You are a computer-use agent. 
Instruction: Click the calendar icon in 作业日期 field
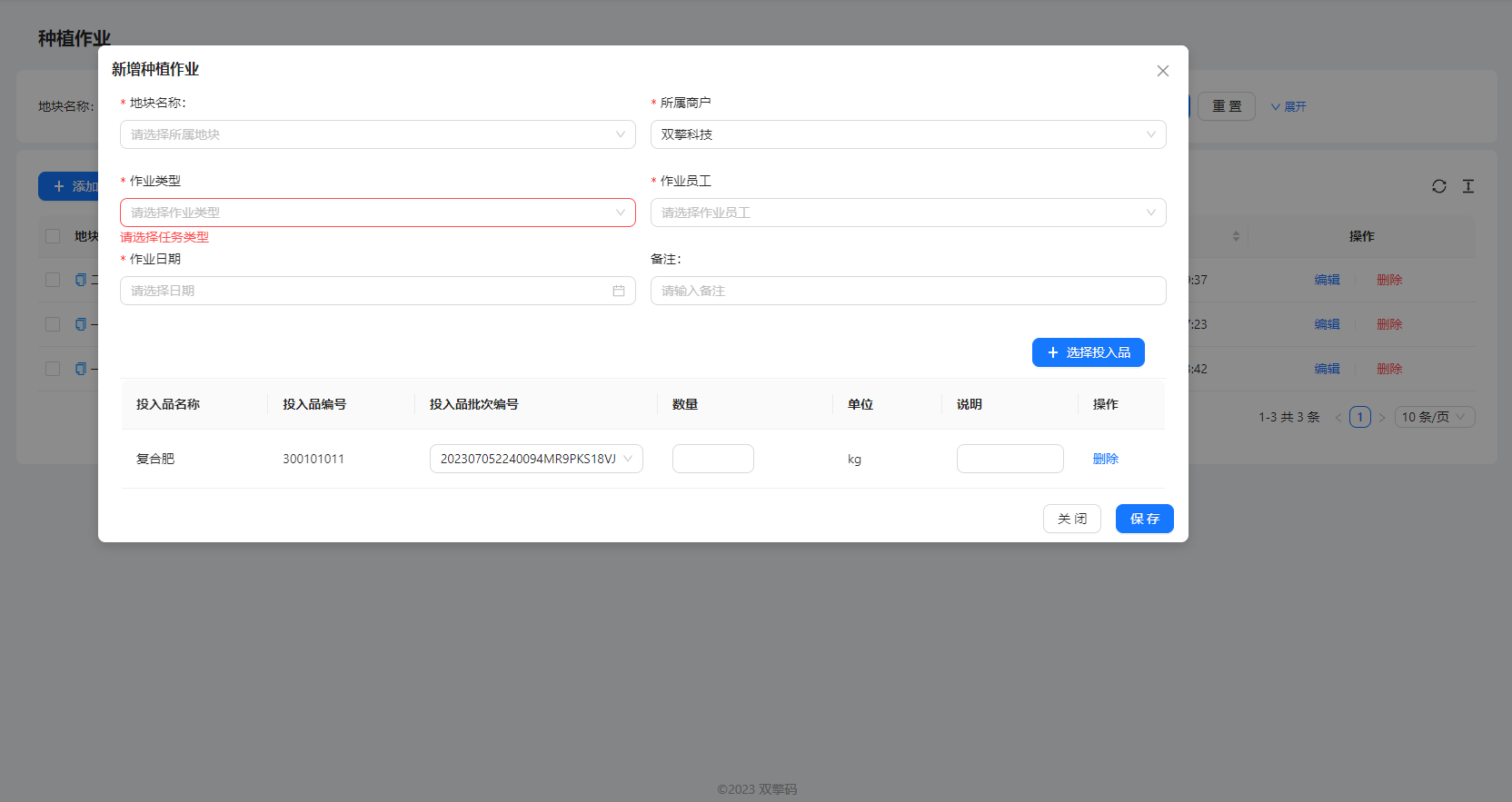pyautogui.click(x=619, y=291)
